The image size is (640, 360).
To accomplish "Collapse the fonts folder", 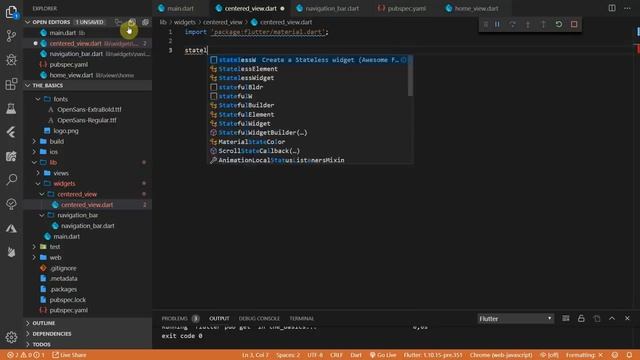I will point(38,99).
